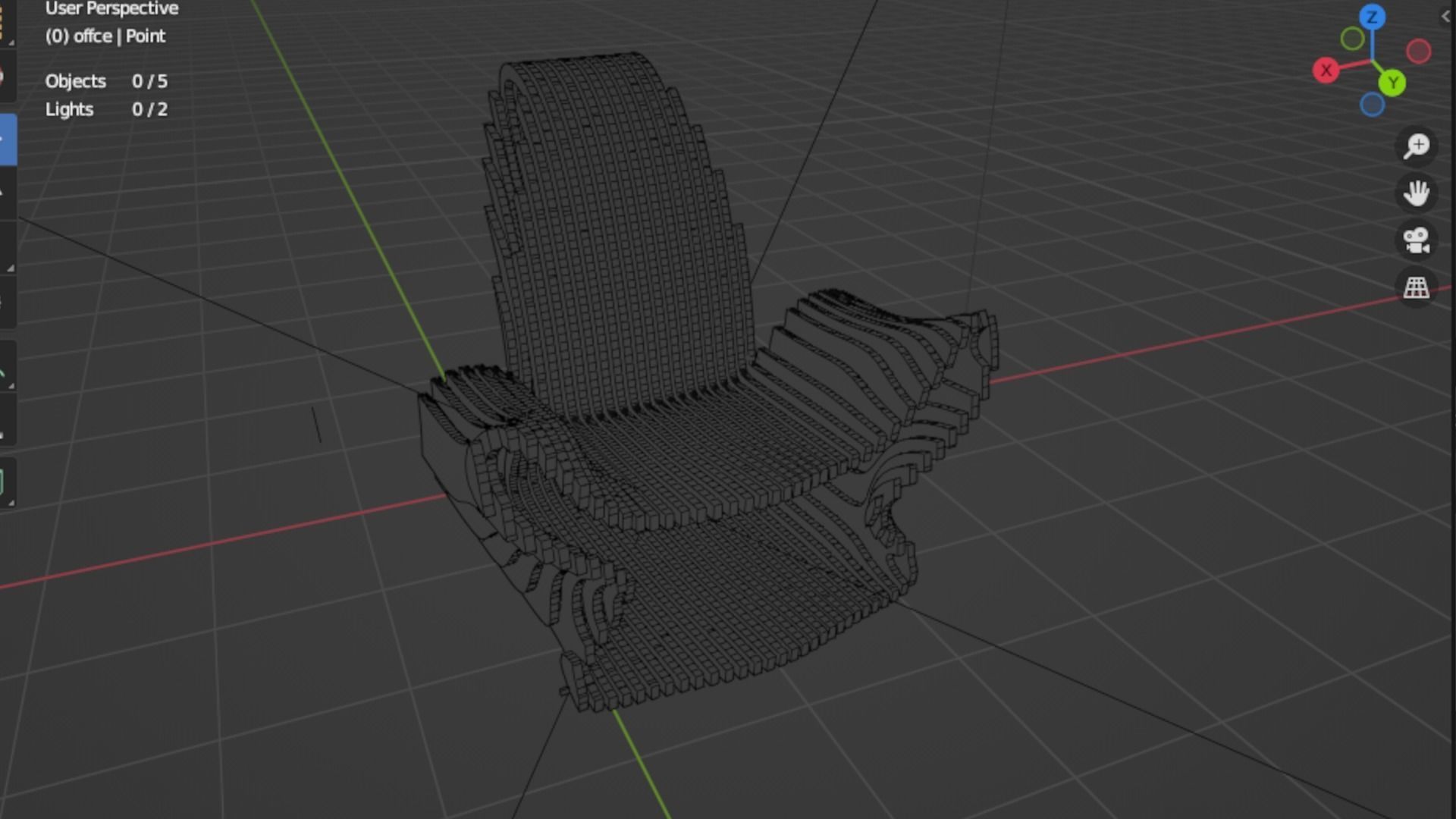1456x819 pixels.
Task: Toggle the camera view button
Action: point(1416,240)
